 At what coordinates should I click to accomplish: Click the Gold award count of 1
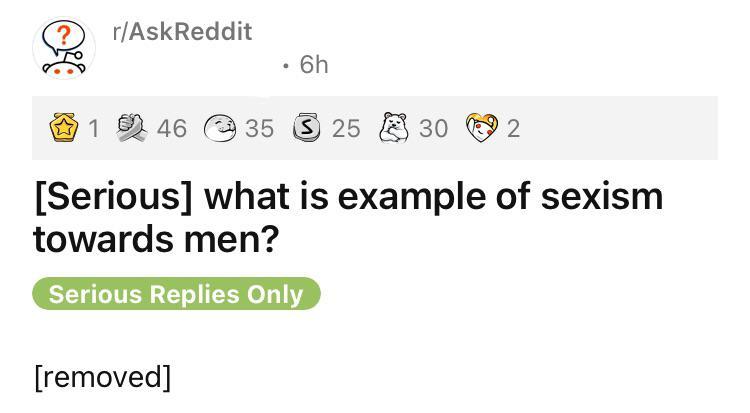93,129
